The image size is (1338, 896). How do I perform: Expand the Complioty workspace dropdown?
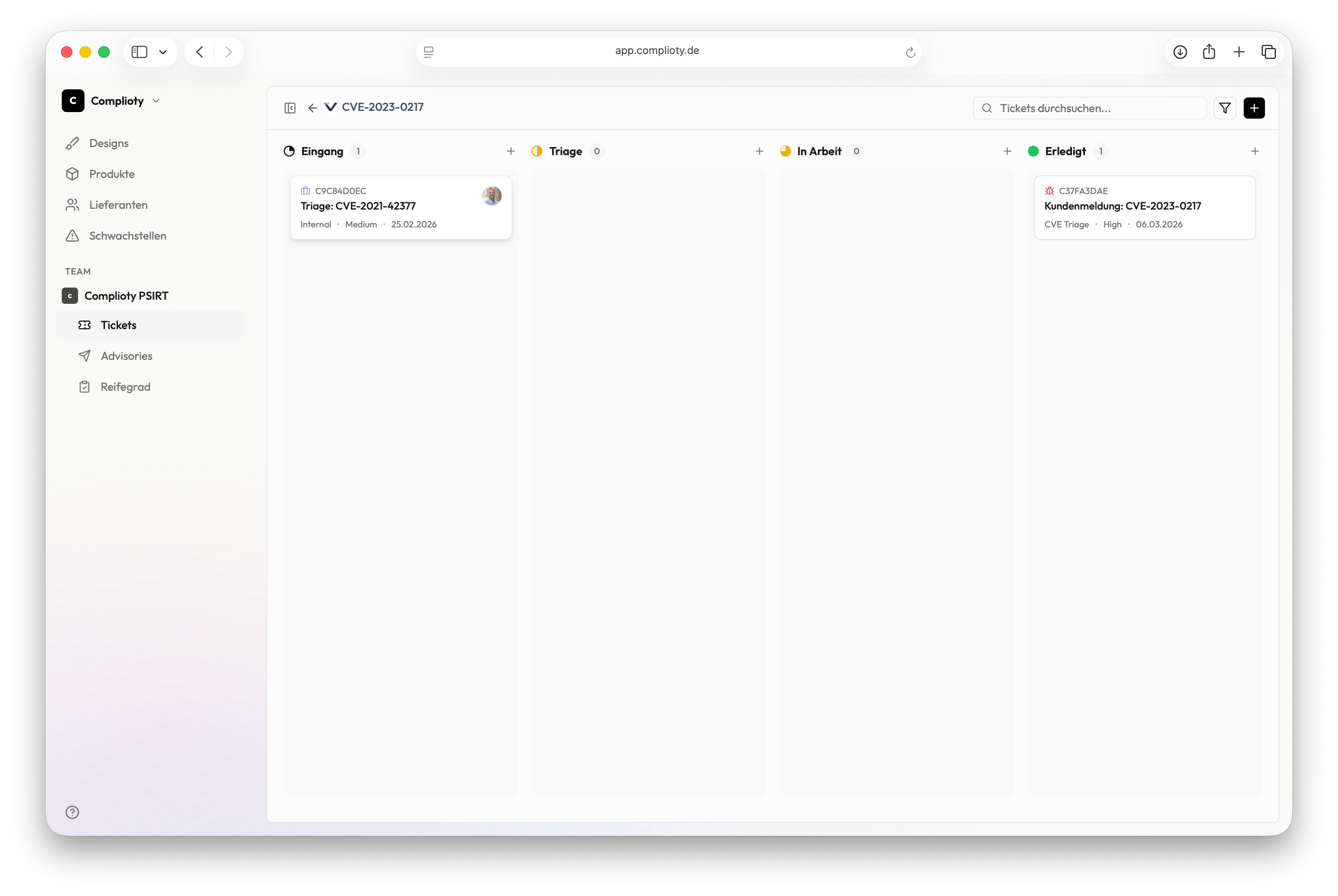click(x=156, y=101)
